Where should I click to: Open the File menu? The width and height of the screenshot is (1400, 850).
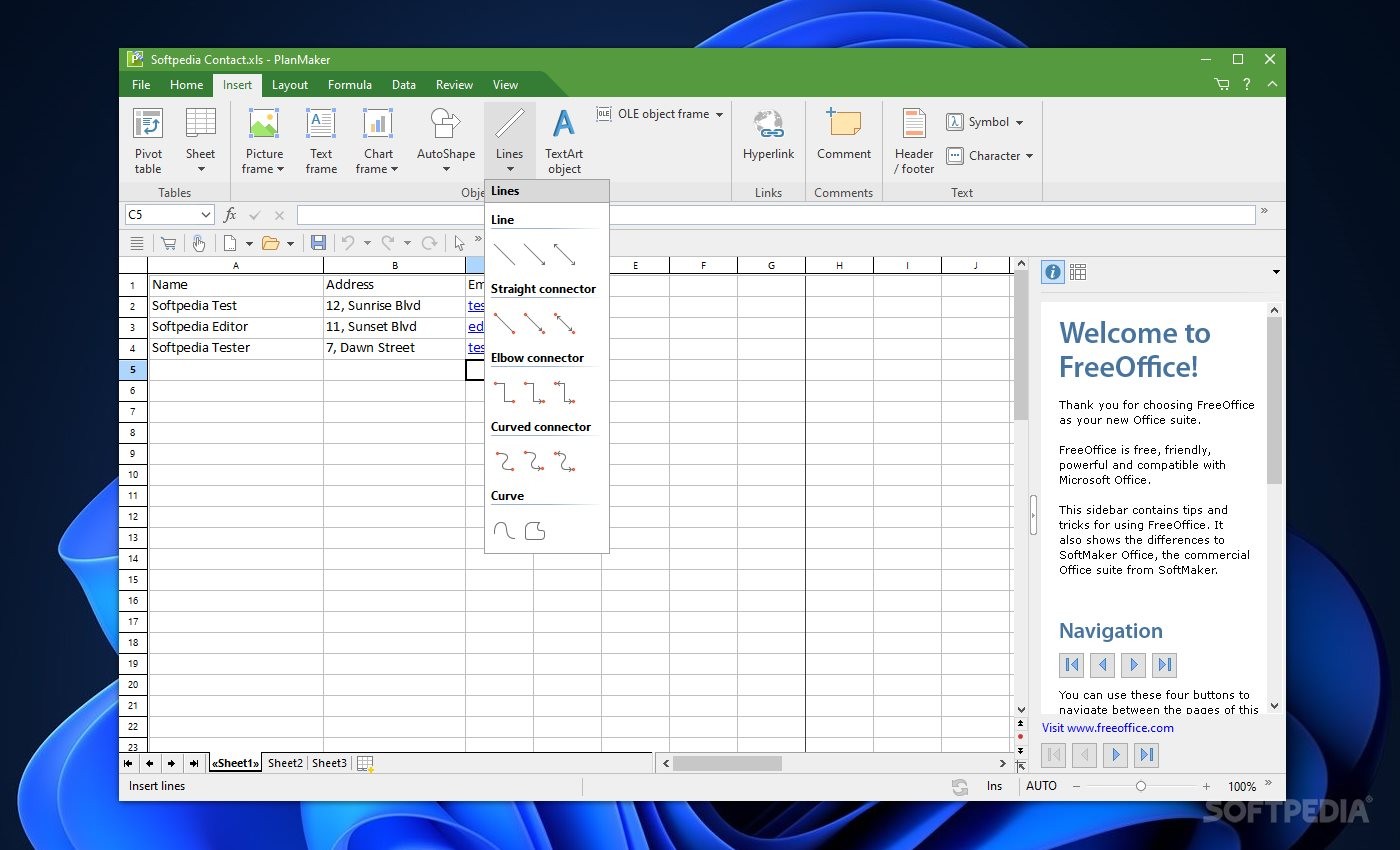(x=141, y=85)
